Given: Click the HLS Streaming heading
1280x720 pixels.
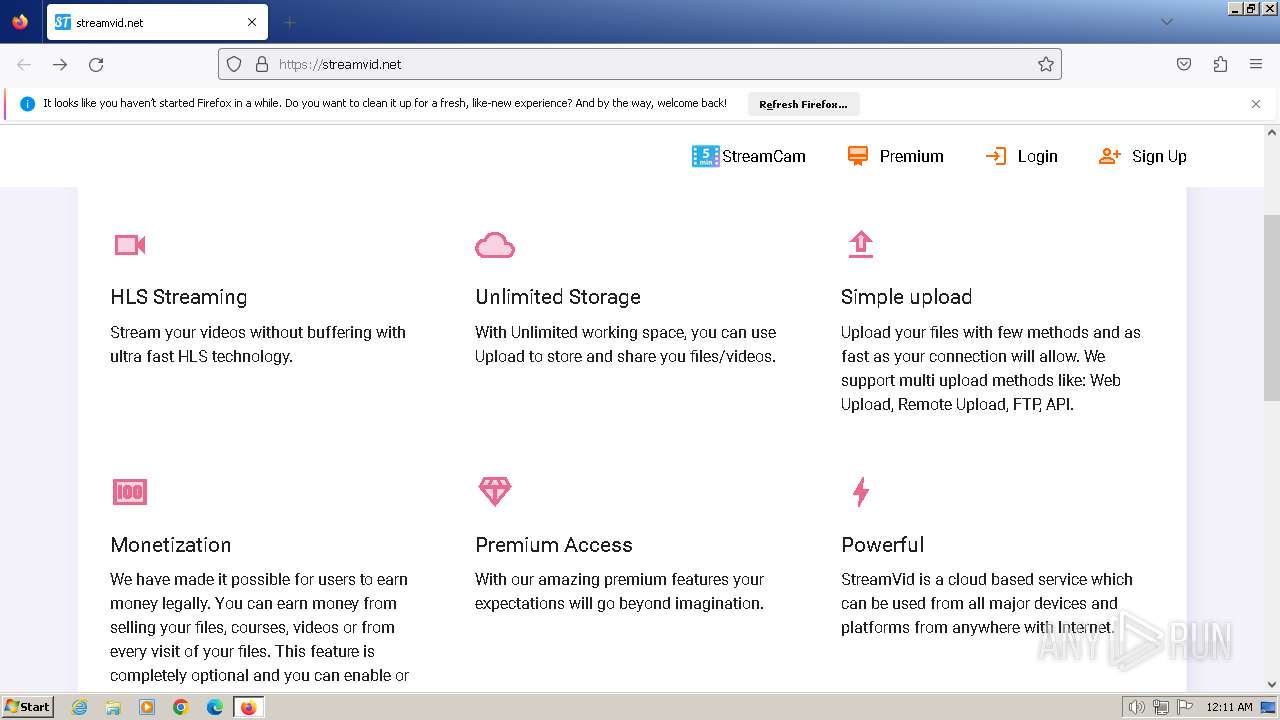Looking at the screenshot, I should pos(179,297).
